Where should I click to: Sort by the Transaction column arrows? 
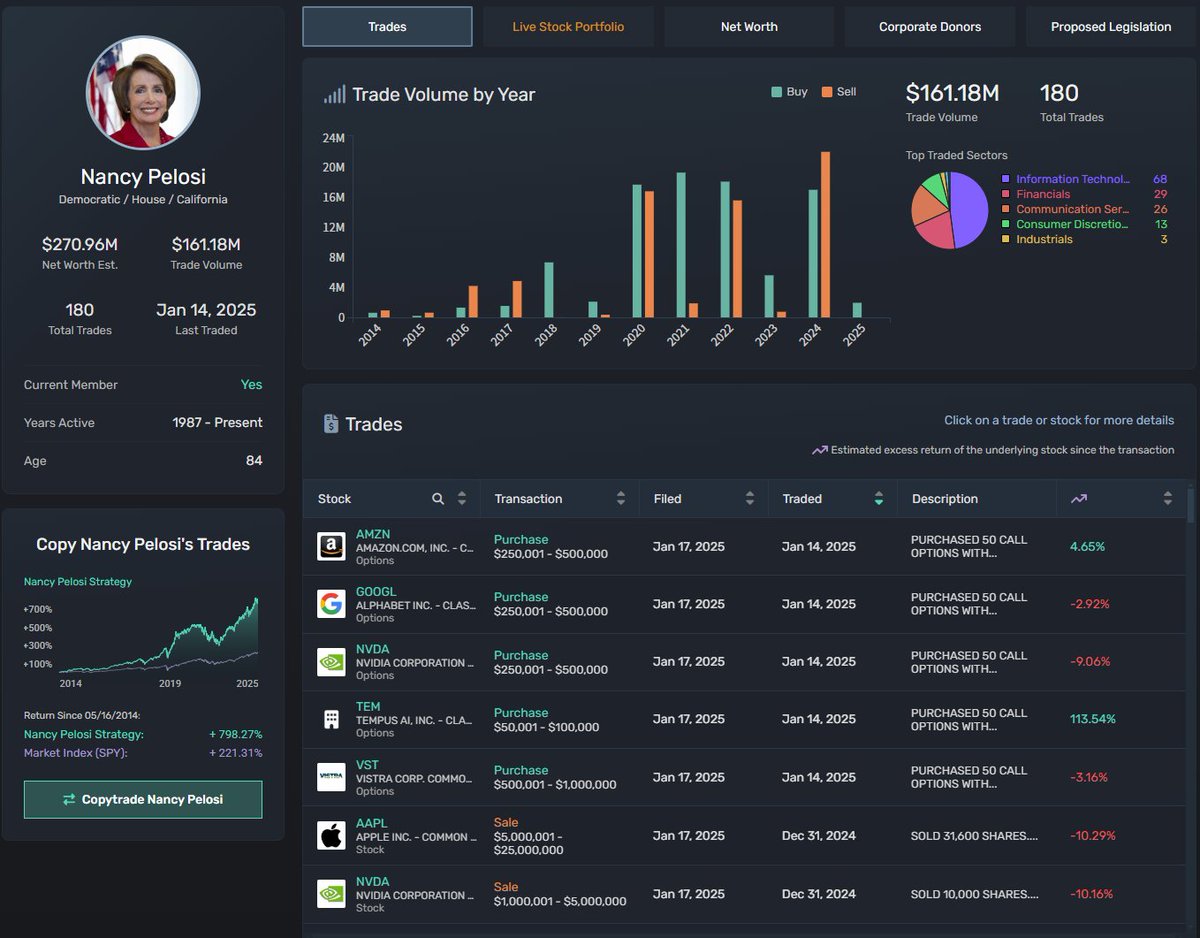click(621, 498)
